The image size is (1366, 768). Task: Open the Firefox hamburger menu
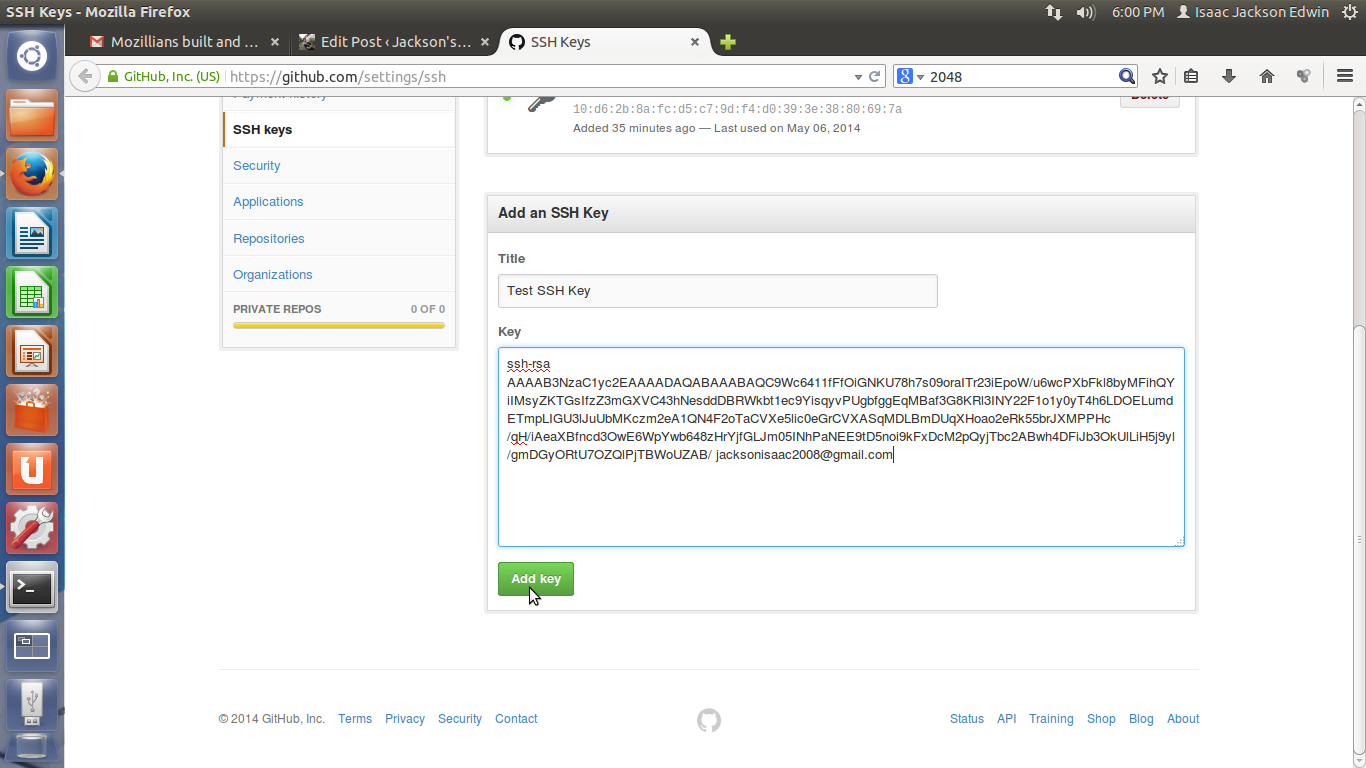click(1345, 76)
